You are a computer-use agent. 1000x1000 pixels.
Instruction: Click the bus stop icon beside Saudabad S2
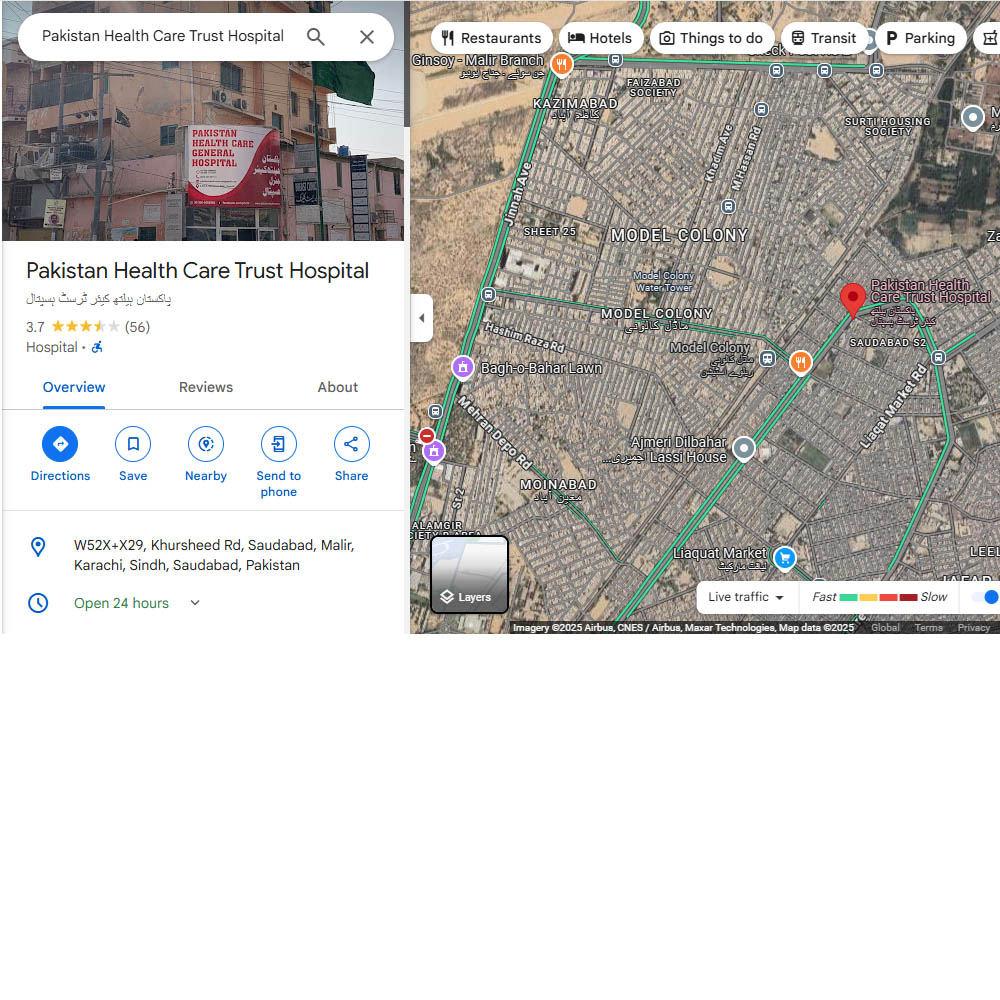coord(939,357)
